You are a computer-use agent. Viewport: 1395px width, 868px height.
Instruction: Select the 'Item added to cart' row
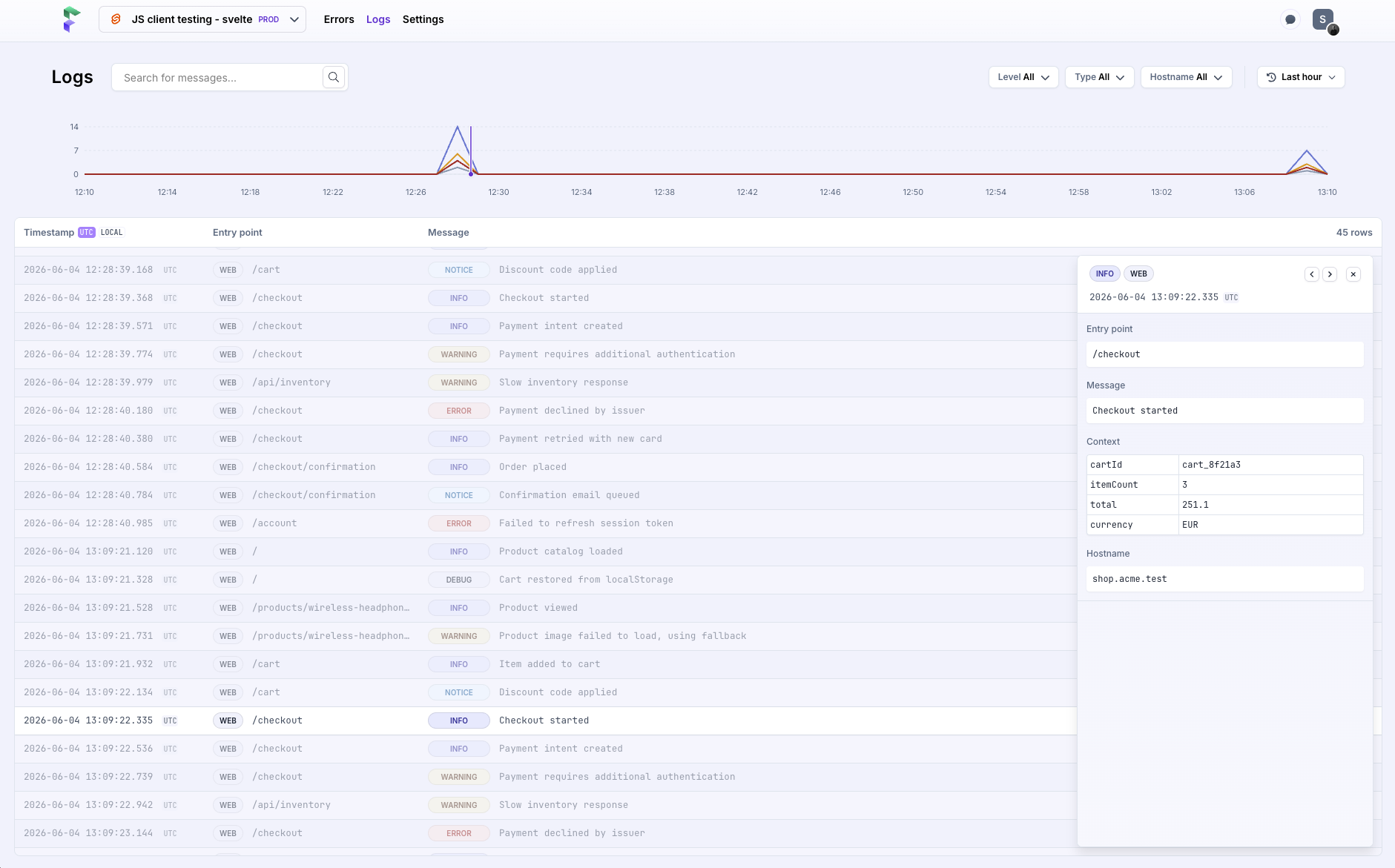pos(545,664)
